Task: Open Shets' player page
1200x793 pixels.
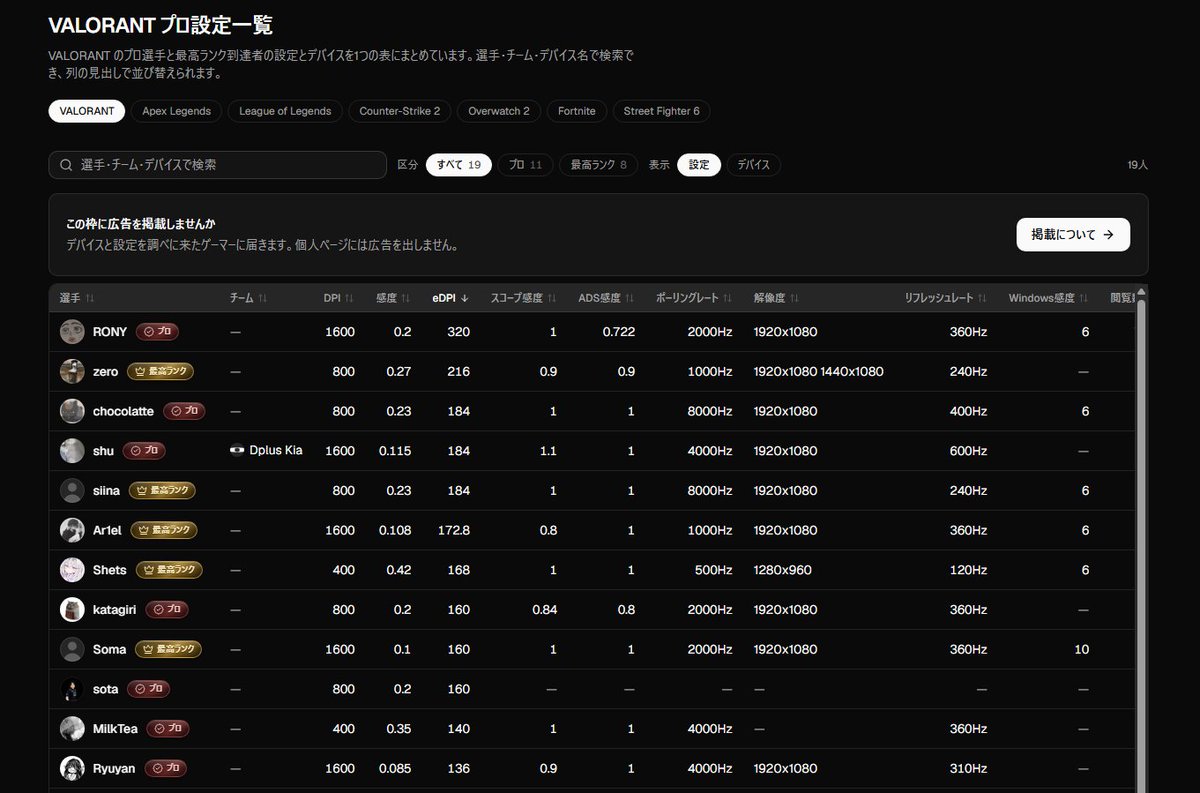Action: tap(110, 570)
